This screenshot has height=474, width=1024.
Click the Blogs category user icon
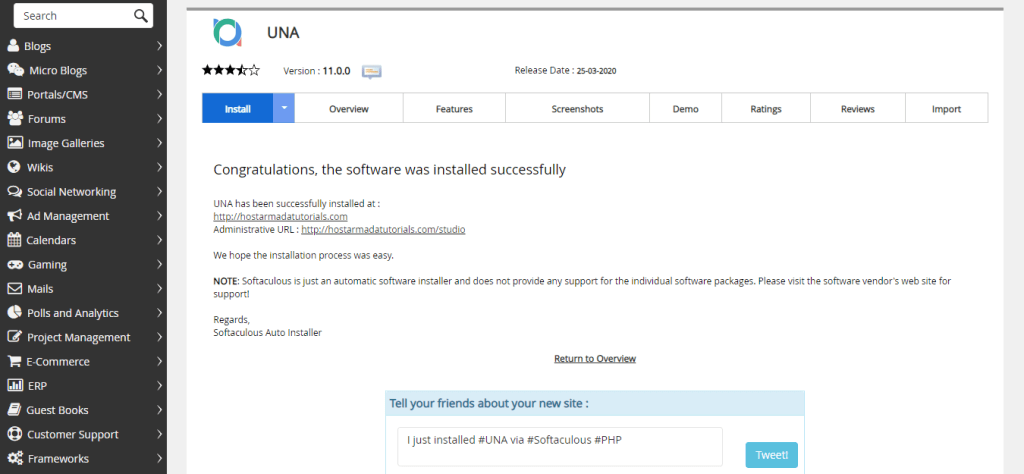[13, 46]
